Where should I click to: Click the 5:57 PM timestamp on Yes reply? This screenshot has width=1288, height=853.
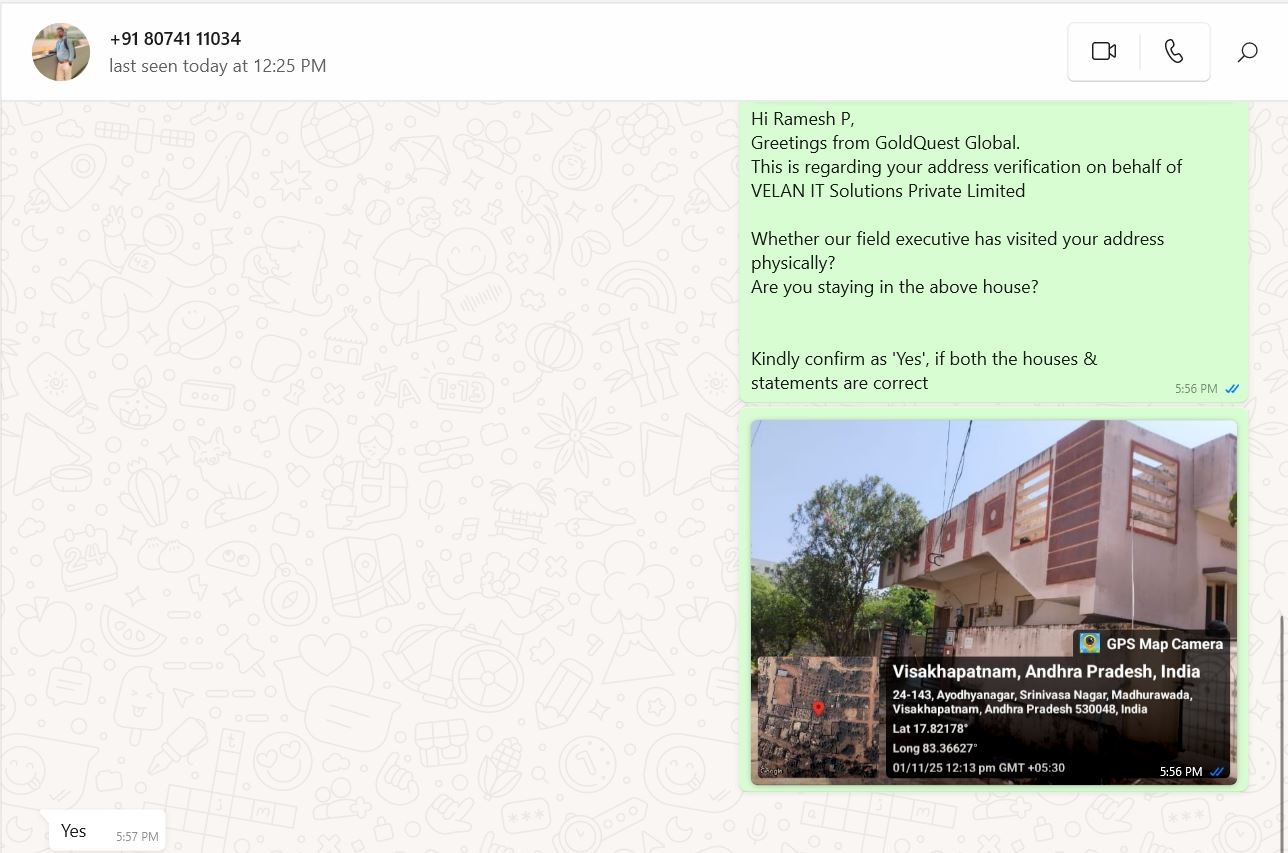click(137, 837)
